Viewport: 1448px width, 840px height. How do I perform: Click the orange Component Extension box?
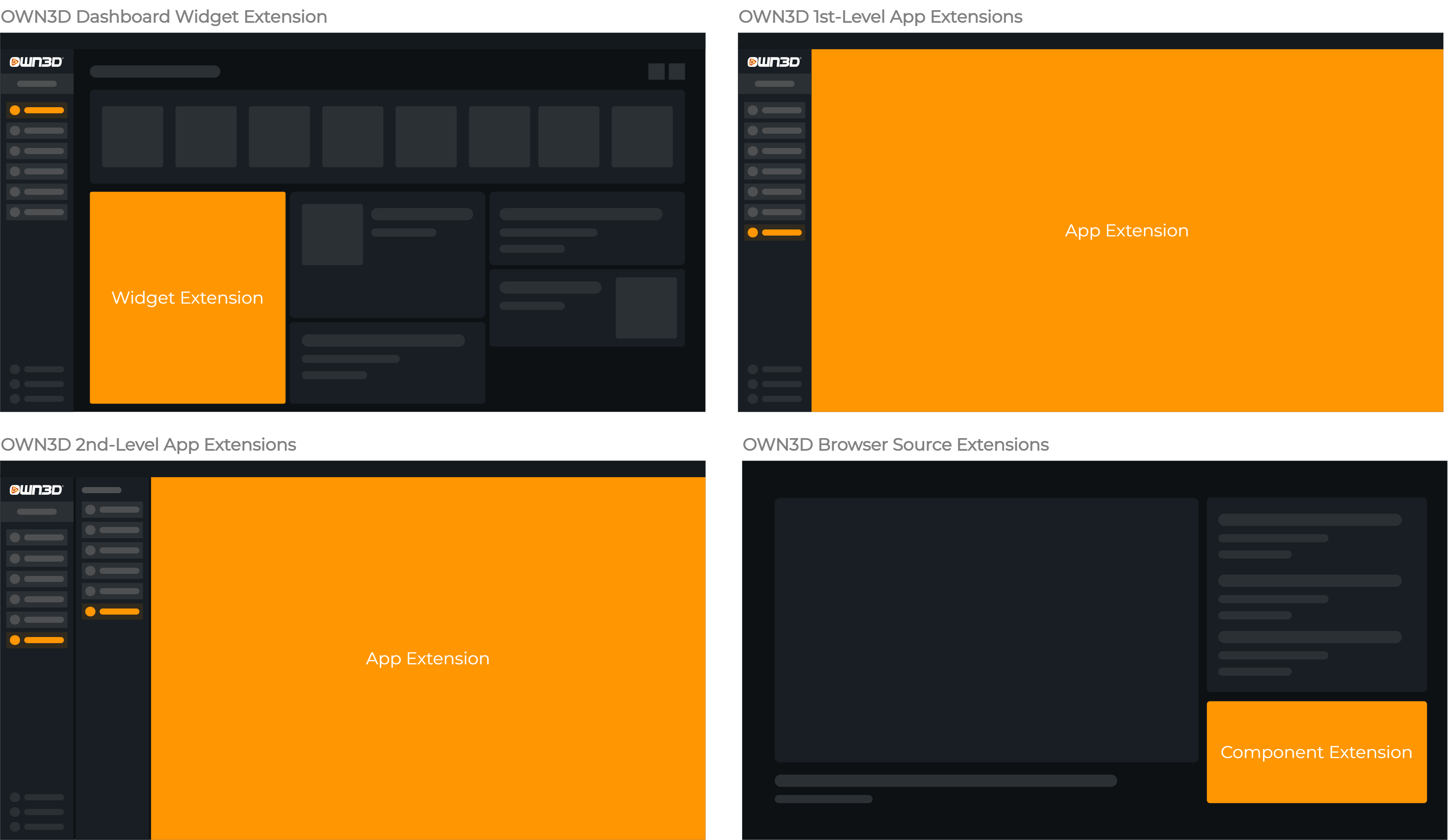(1316, 752)
